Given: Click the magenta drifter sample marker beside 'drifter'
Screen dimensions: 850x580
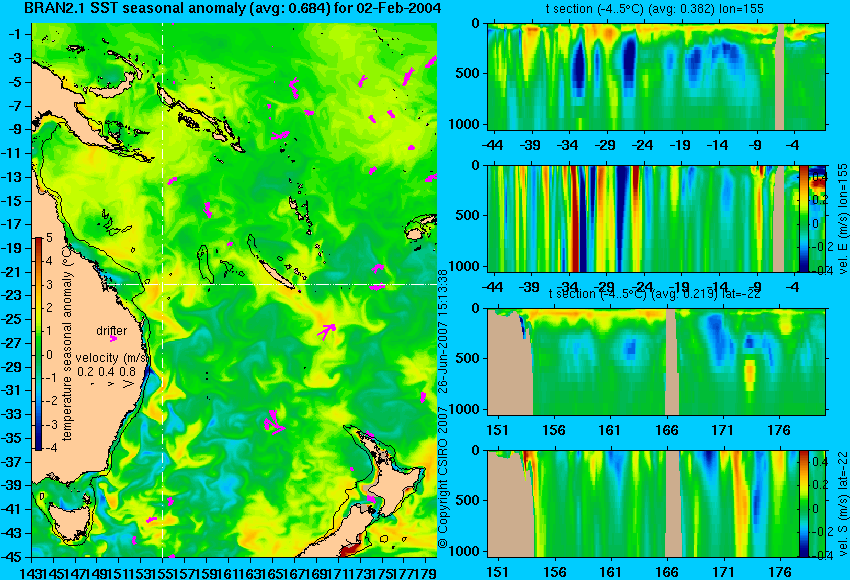Looking at the screenshot, I should [113, 339].
